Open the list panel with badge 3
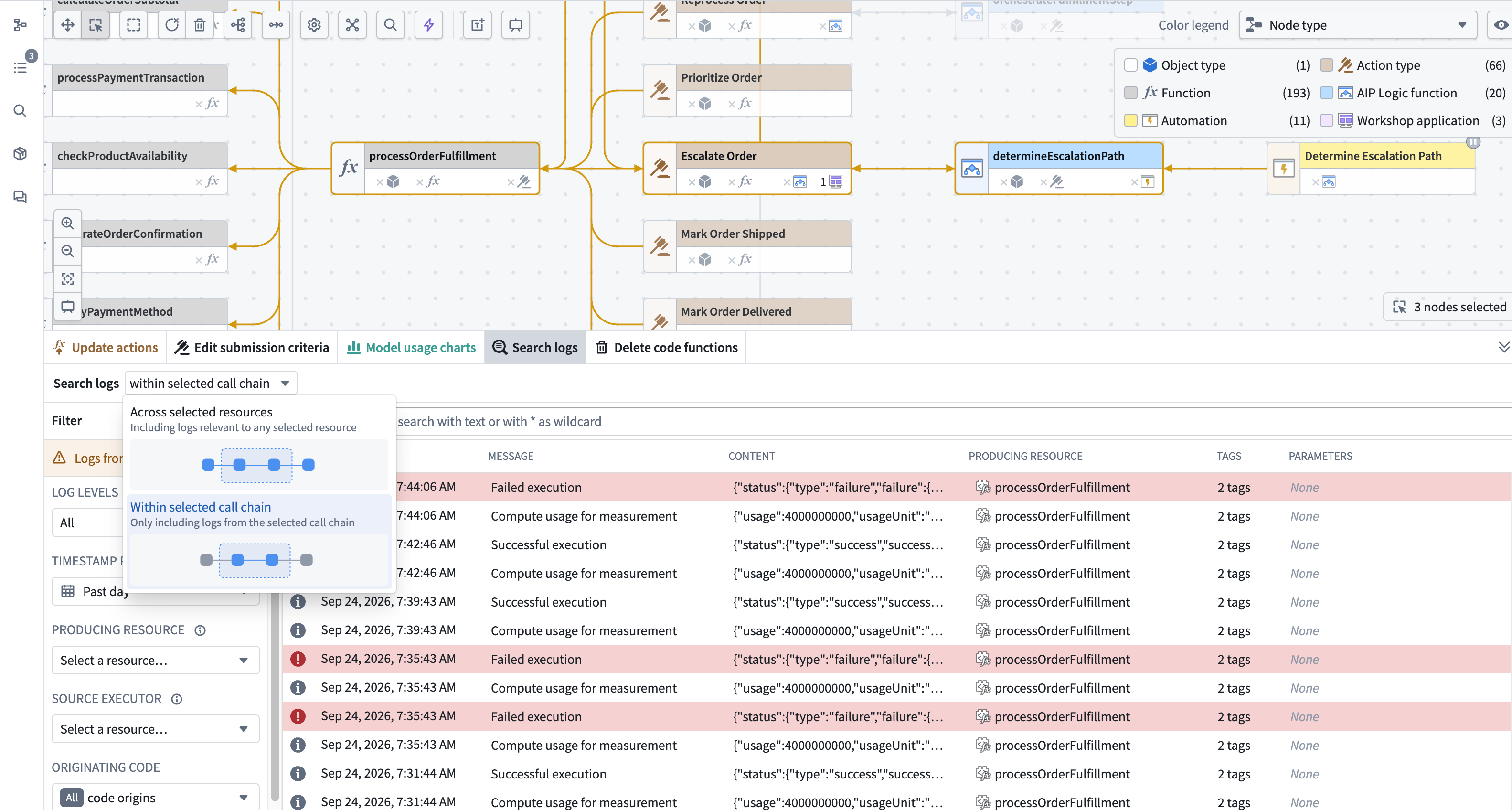The image size is (1512, 810). pos(21,67)
